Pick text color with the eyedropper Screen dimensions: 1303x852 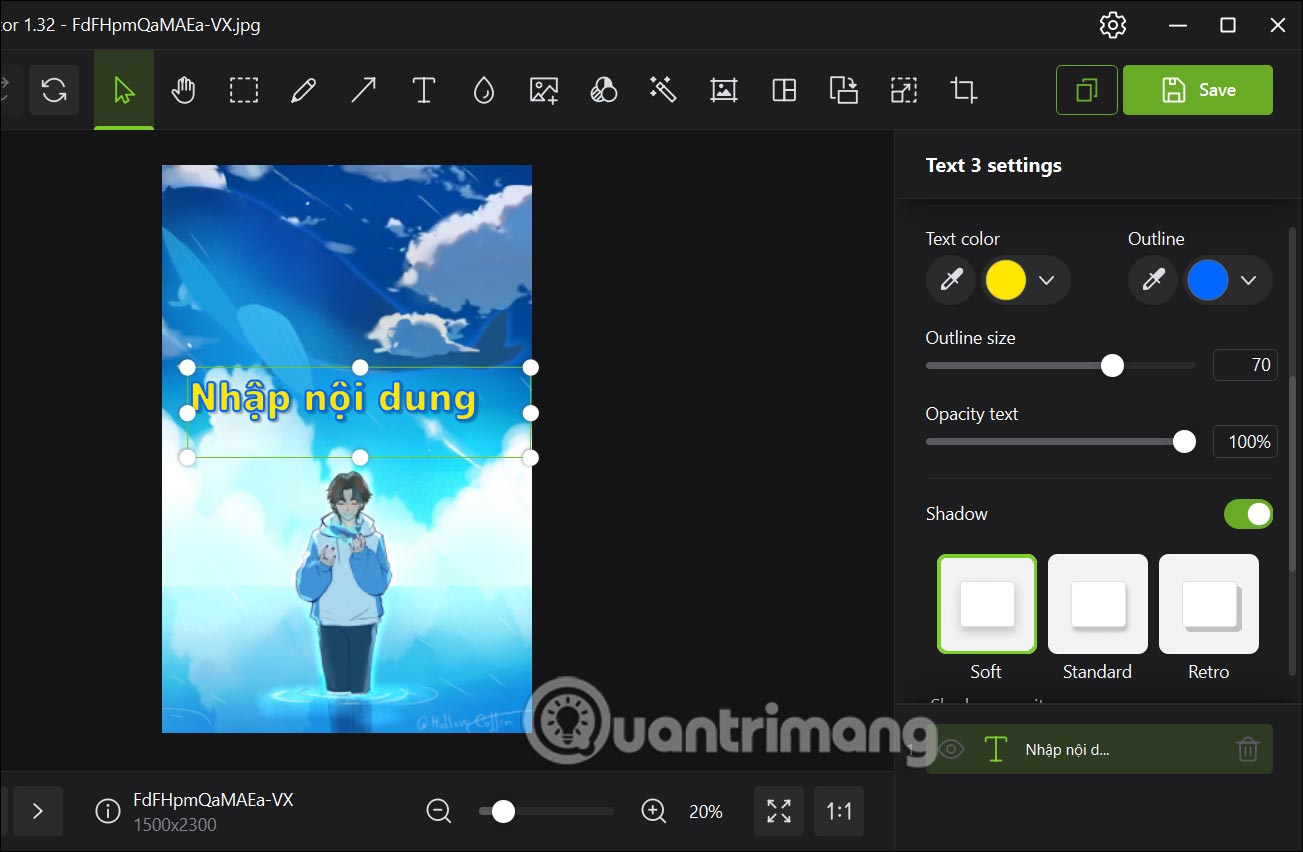(950, 280)
